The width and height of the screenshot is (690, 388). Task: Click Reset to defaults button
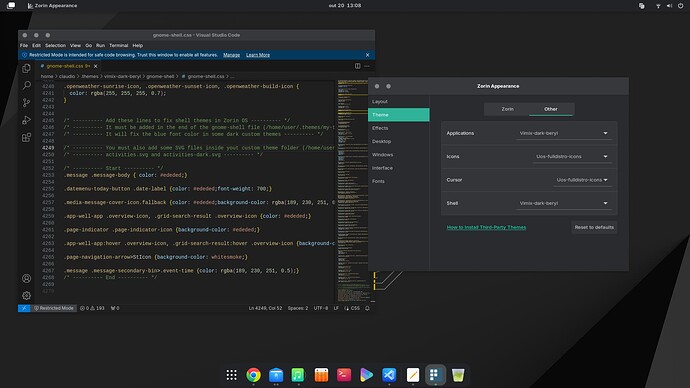point(594,227)
